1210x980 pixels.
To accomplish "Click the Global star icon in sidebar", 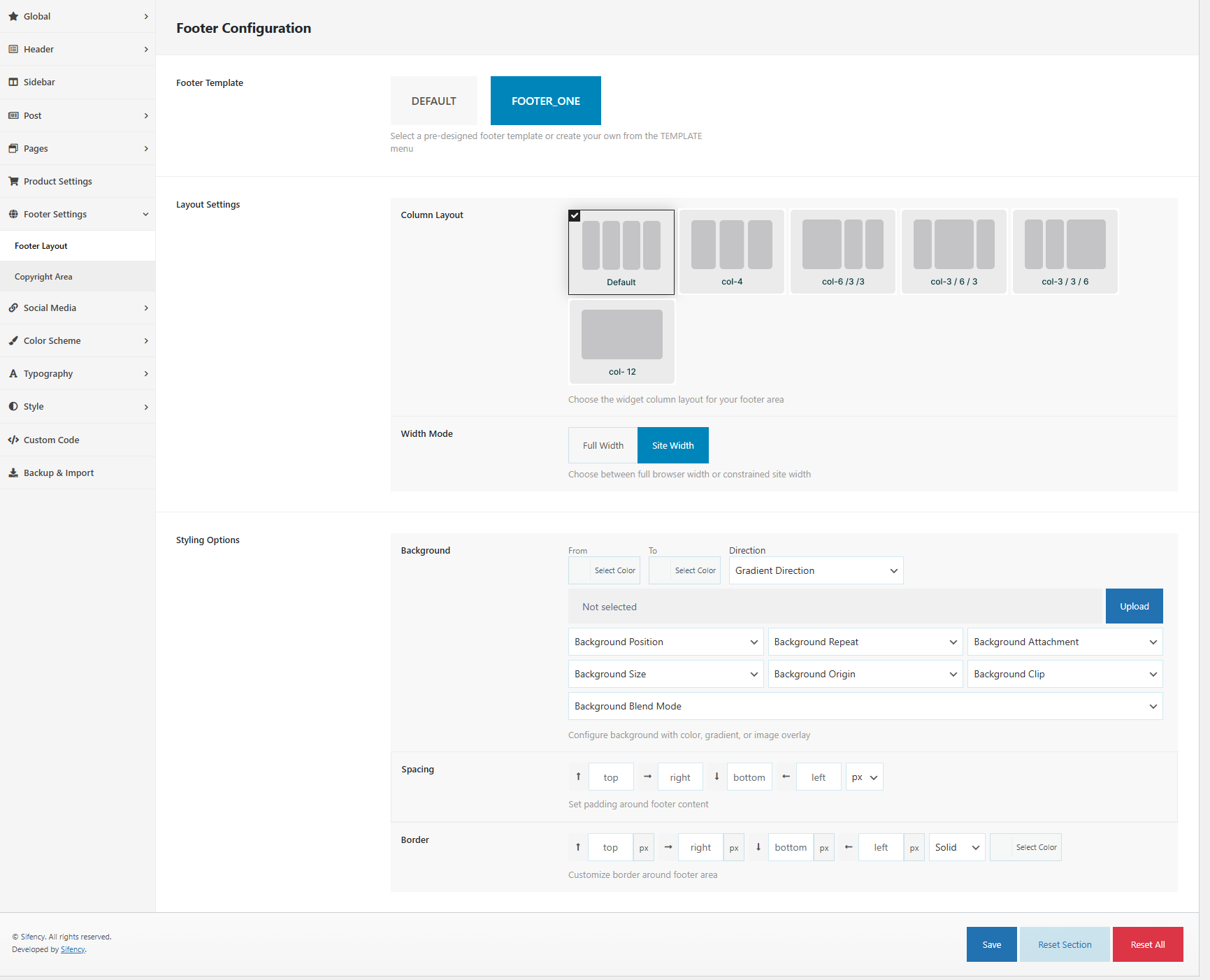I will click(x=13, y=16).
